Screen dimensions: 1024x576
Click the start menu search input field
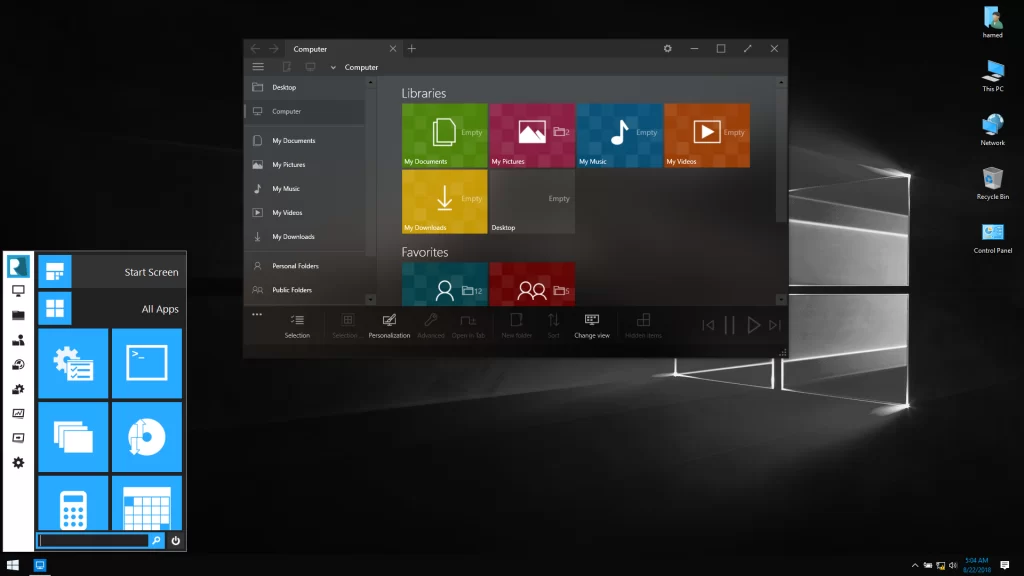click(93, 541)
